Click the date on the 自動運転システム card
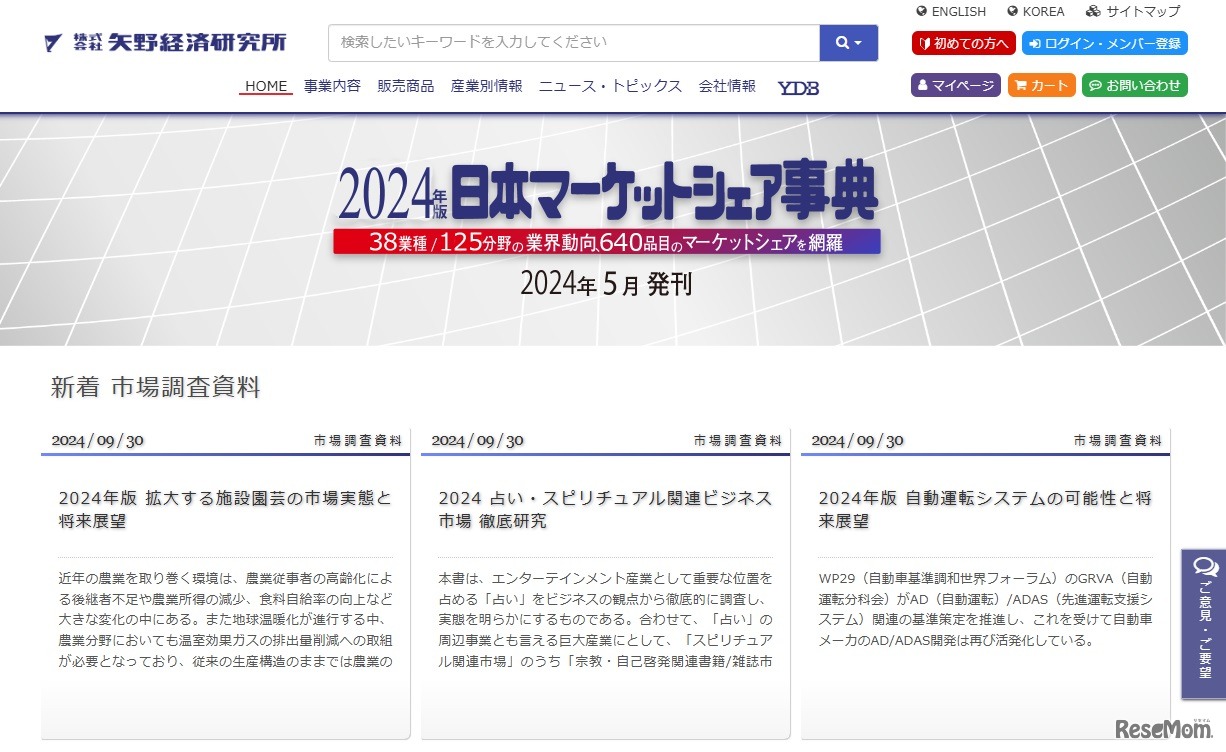Image resolution: width=1226 pixels, height=752 pixels. [x=857, y=440]
